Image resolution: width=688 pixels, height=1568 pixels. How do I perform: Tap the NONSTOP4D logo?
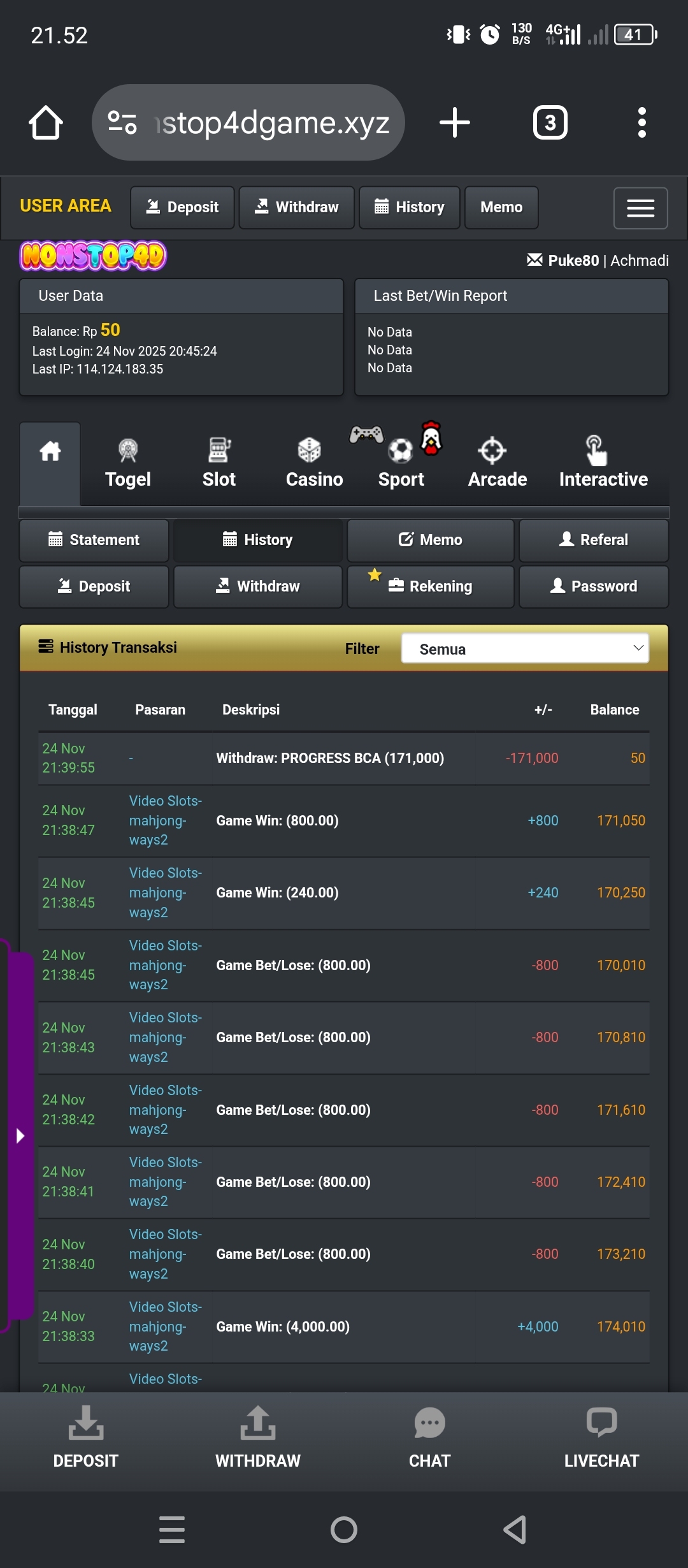(93, 256)
